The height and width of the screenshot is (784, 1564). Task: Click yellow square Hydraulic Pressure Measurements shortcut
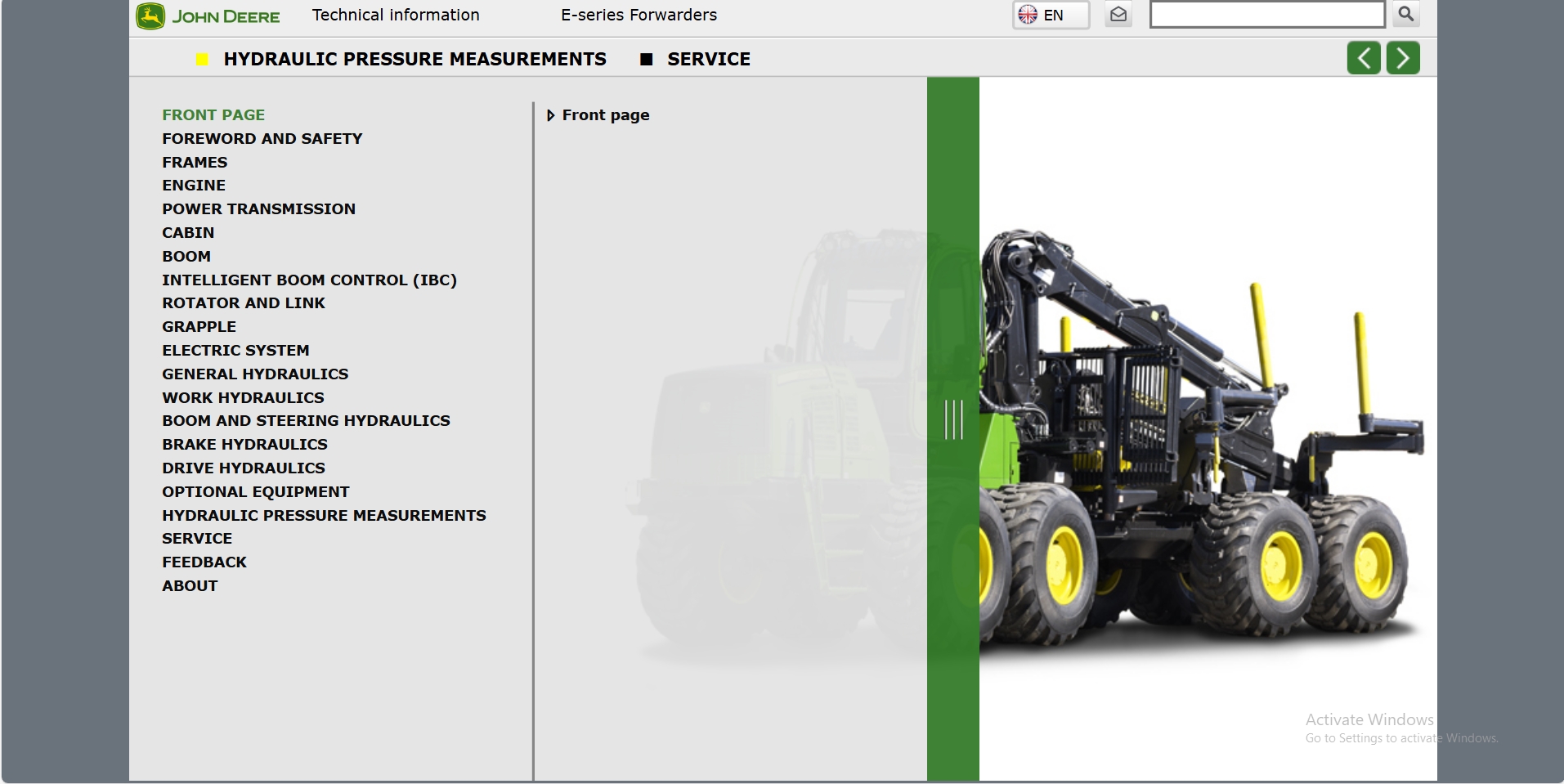coord(202,59)
